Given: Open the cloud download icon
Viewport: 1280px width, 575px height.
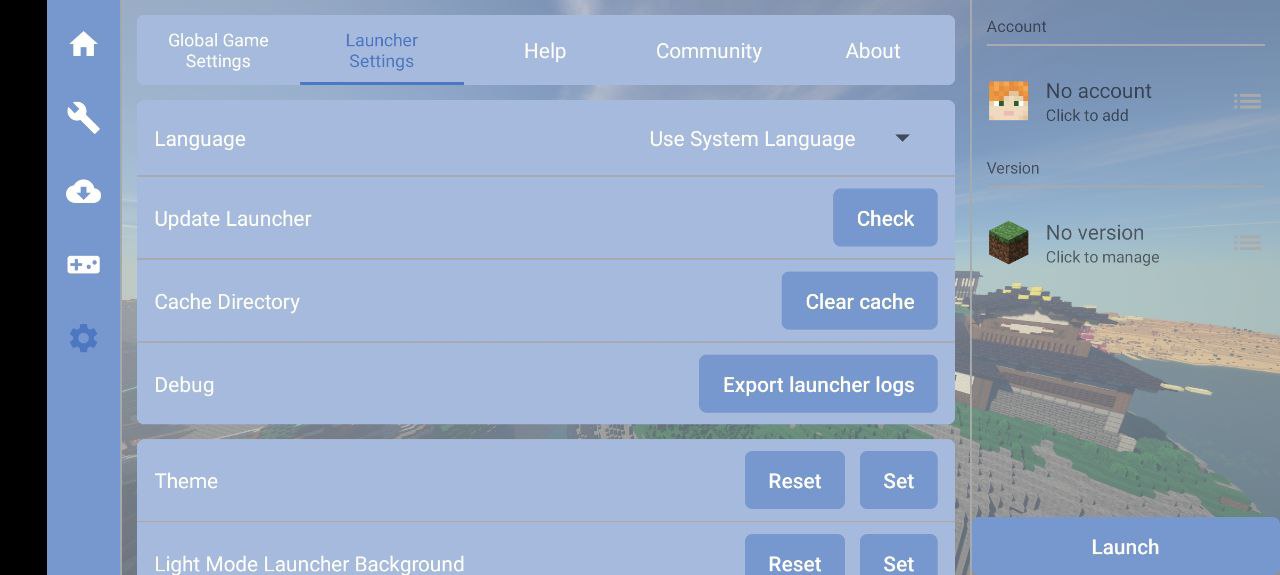Looking at the screenshot, I should coord(83,192).
